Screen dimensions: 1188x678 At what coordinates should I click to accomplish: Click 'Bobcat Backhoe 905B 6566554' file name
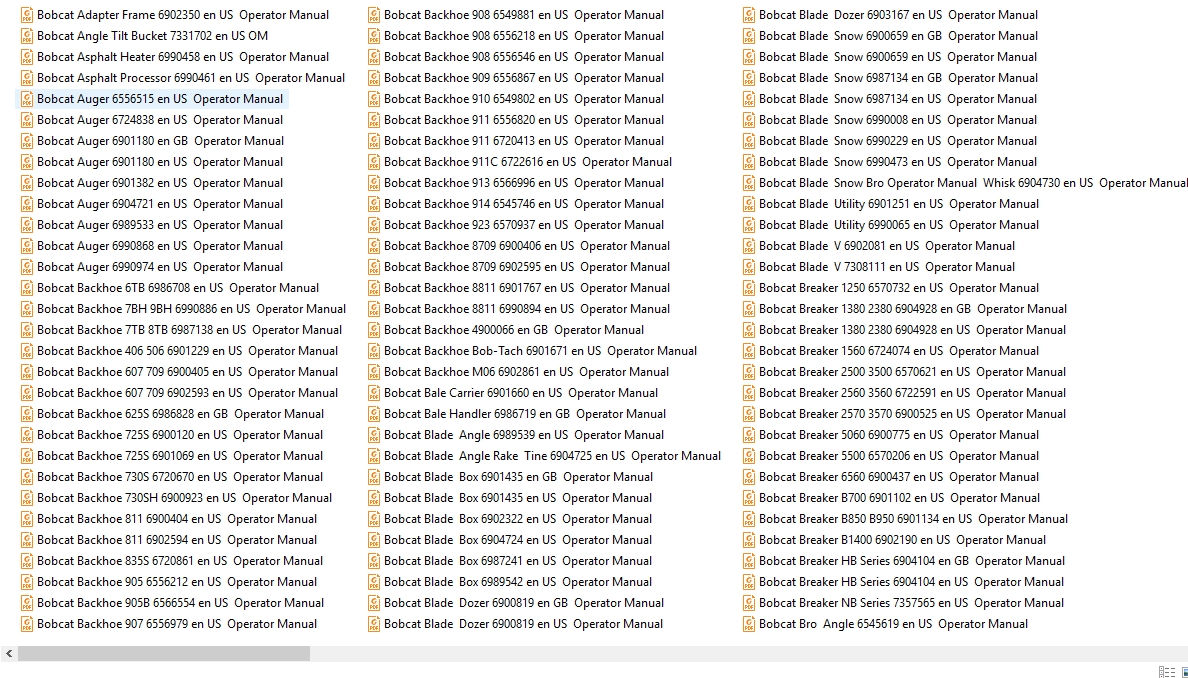[180, 603]
